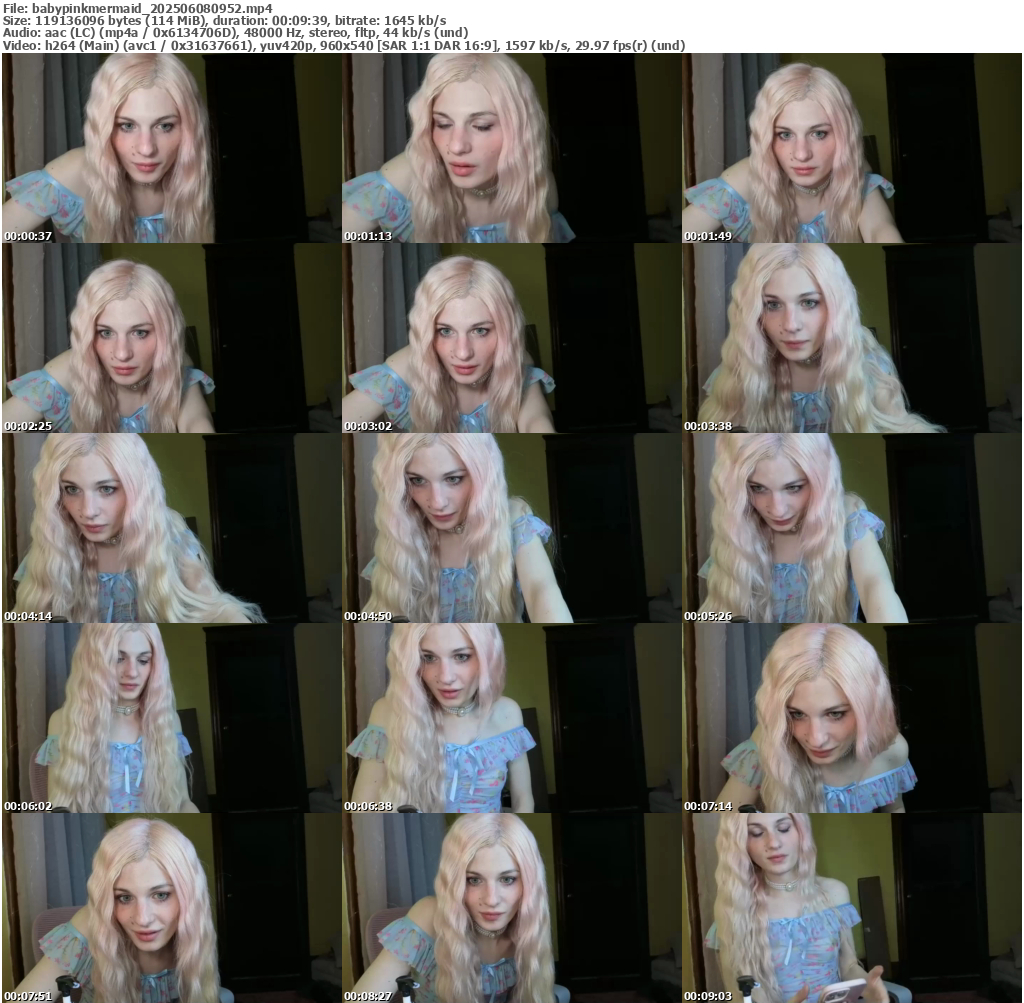Click the Size and duration info line
The image size is (1024, 1003).
point(225,20)
